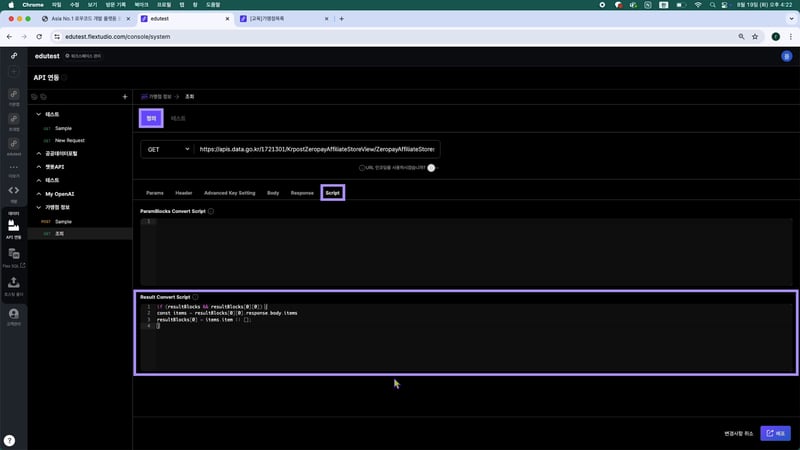Switch to the Response tab

pos(301,192)
